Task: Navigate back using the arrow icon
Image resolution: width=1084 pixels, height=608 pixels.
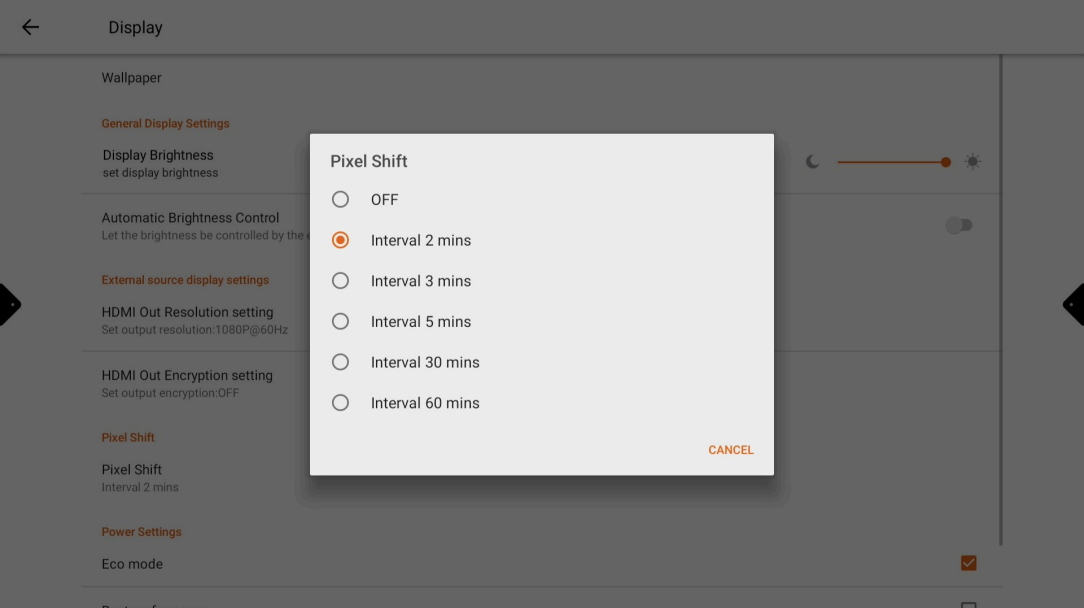Action: [x=30, y=26]
